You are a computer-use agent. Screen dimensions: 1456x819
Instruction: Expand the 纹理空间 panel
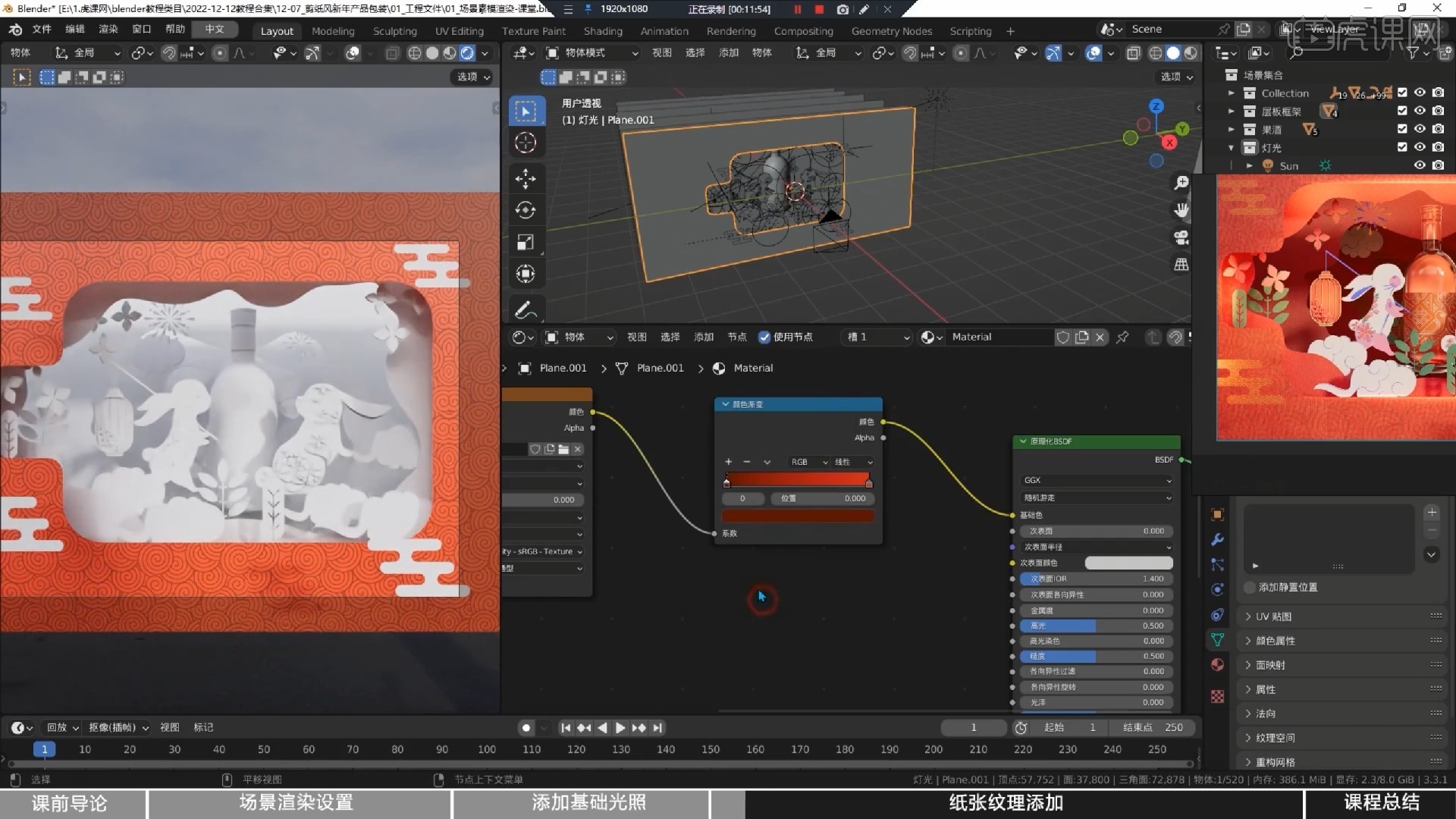coord(1344,738)
